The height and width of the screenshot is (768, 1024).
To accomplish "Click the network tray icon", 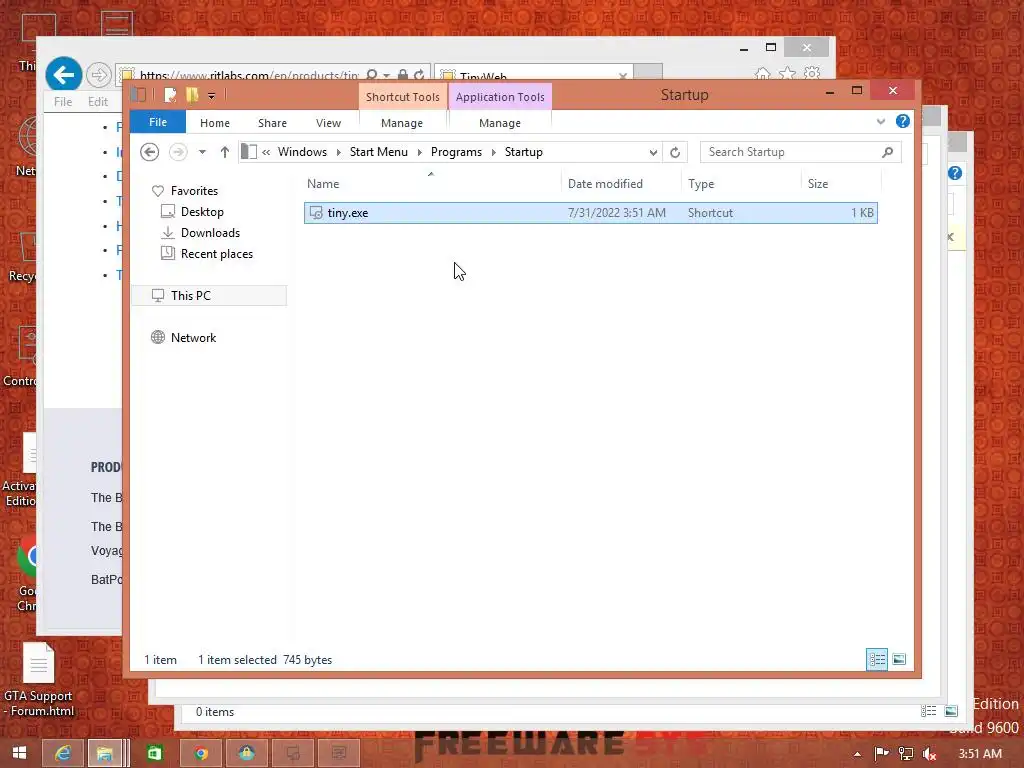I will [x=905, y=754].
